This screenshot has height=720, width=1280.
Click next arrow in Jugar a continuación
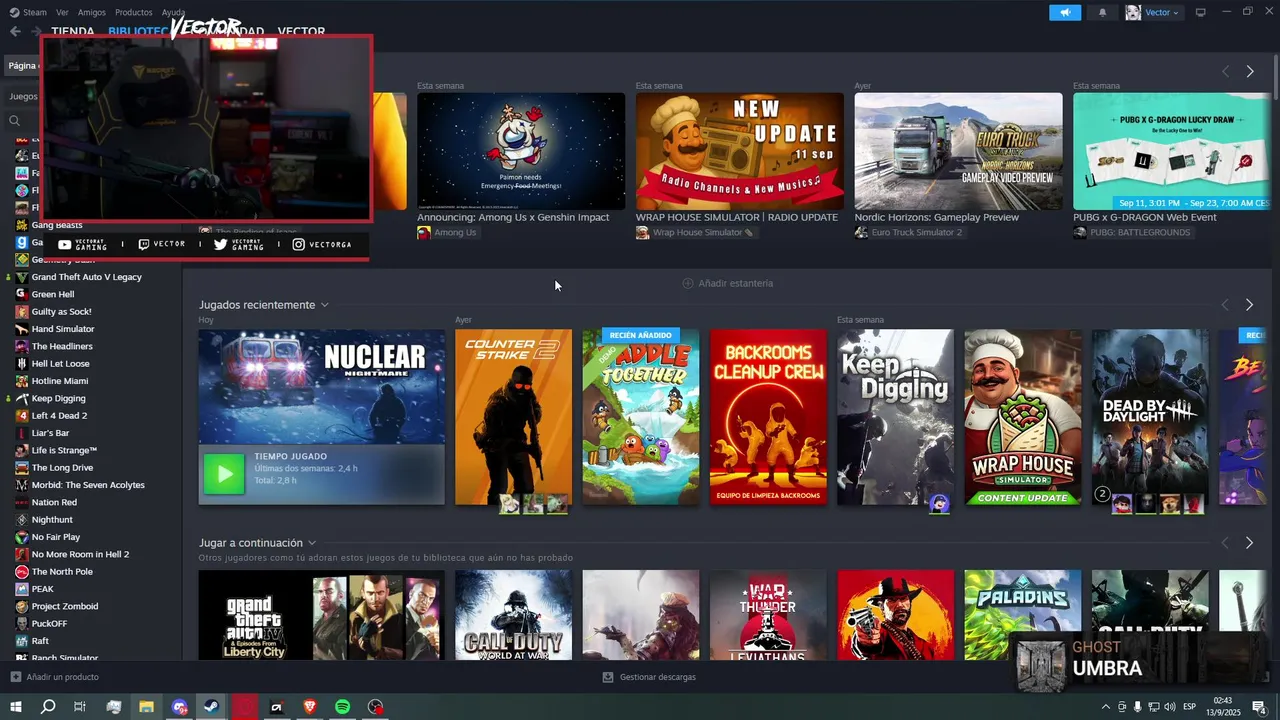tap(1249, 543)
